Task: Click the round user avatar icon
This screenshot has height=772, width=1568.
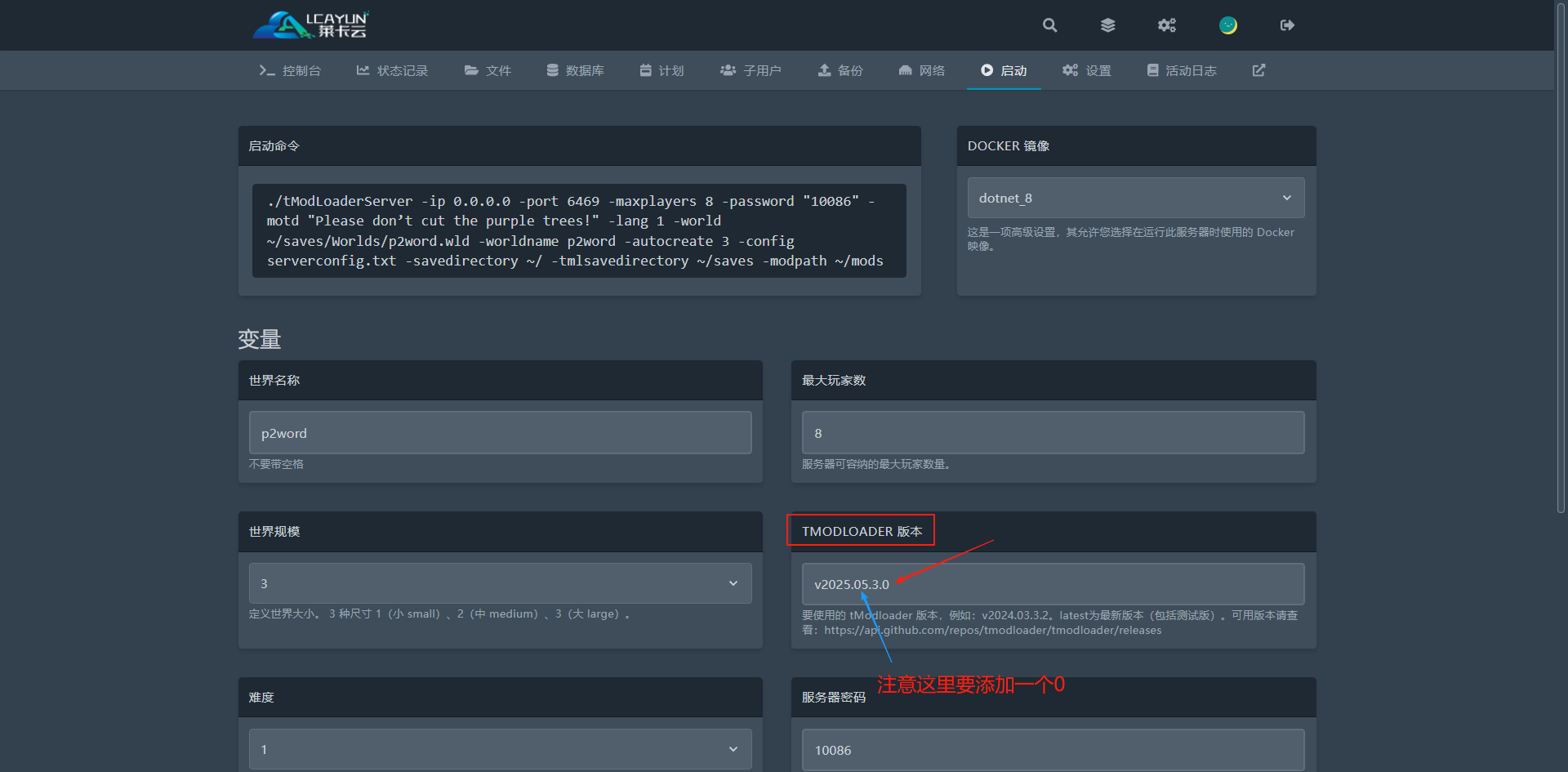Action: click(x=1227, y=25)
